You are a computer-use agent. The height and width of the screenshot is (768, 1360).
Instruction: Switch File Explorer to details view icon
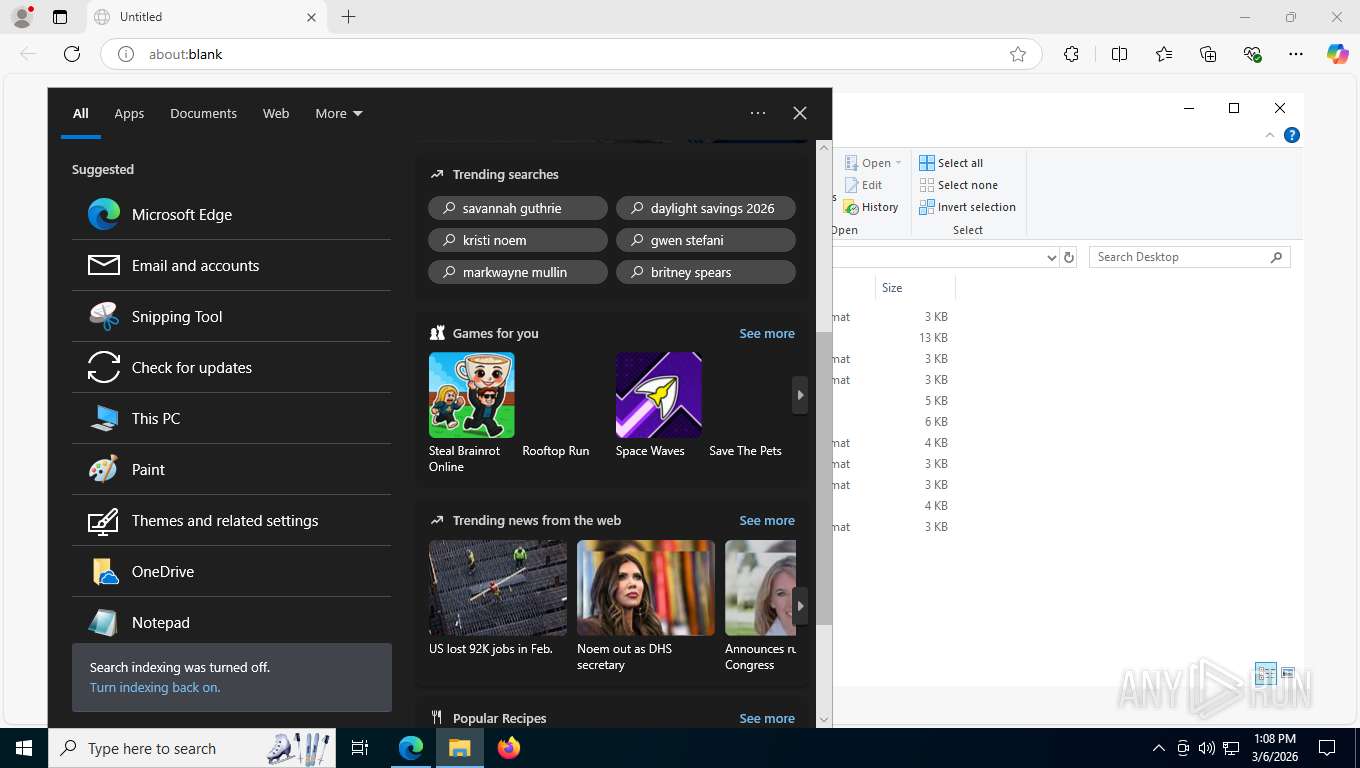click(x=1265, y=673)
